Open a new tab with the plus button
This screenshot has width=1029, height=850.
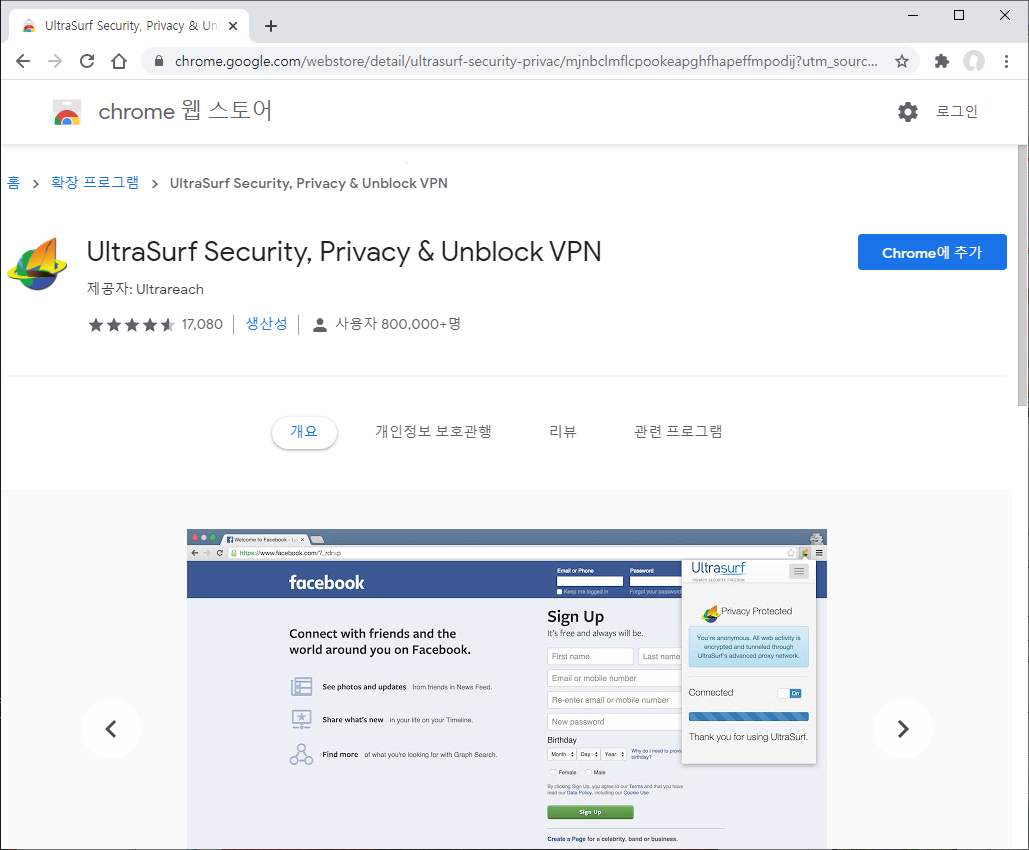coord(270,26)
